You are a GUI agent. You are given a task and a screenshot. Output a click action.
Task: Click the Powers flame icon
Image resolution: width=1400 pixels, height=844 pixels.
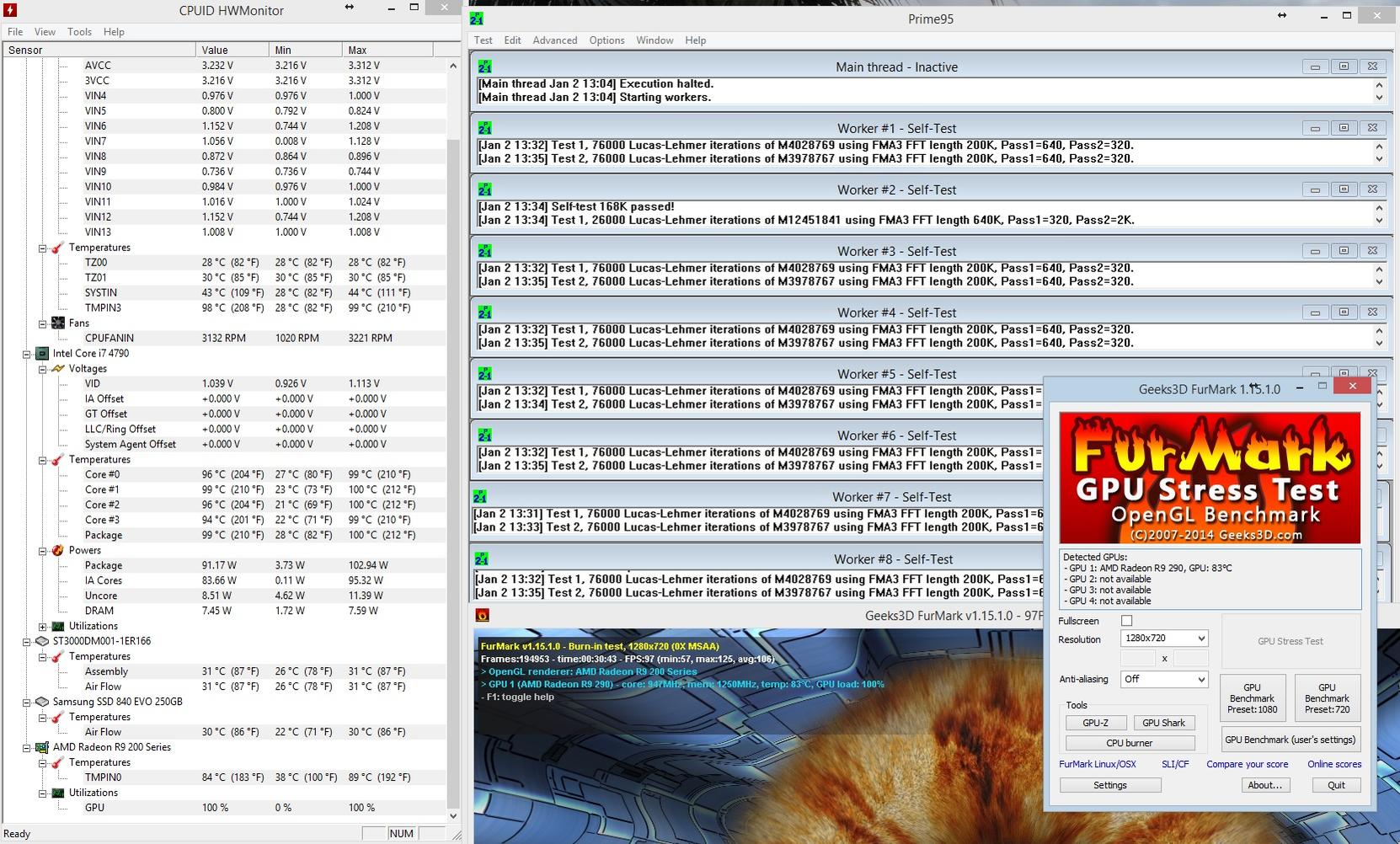click(x=57, y=550)
